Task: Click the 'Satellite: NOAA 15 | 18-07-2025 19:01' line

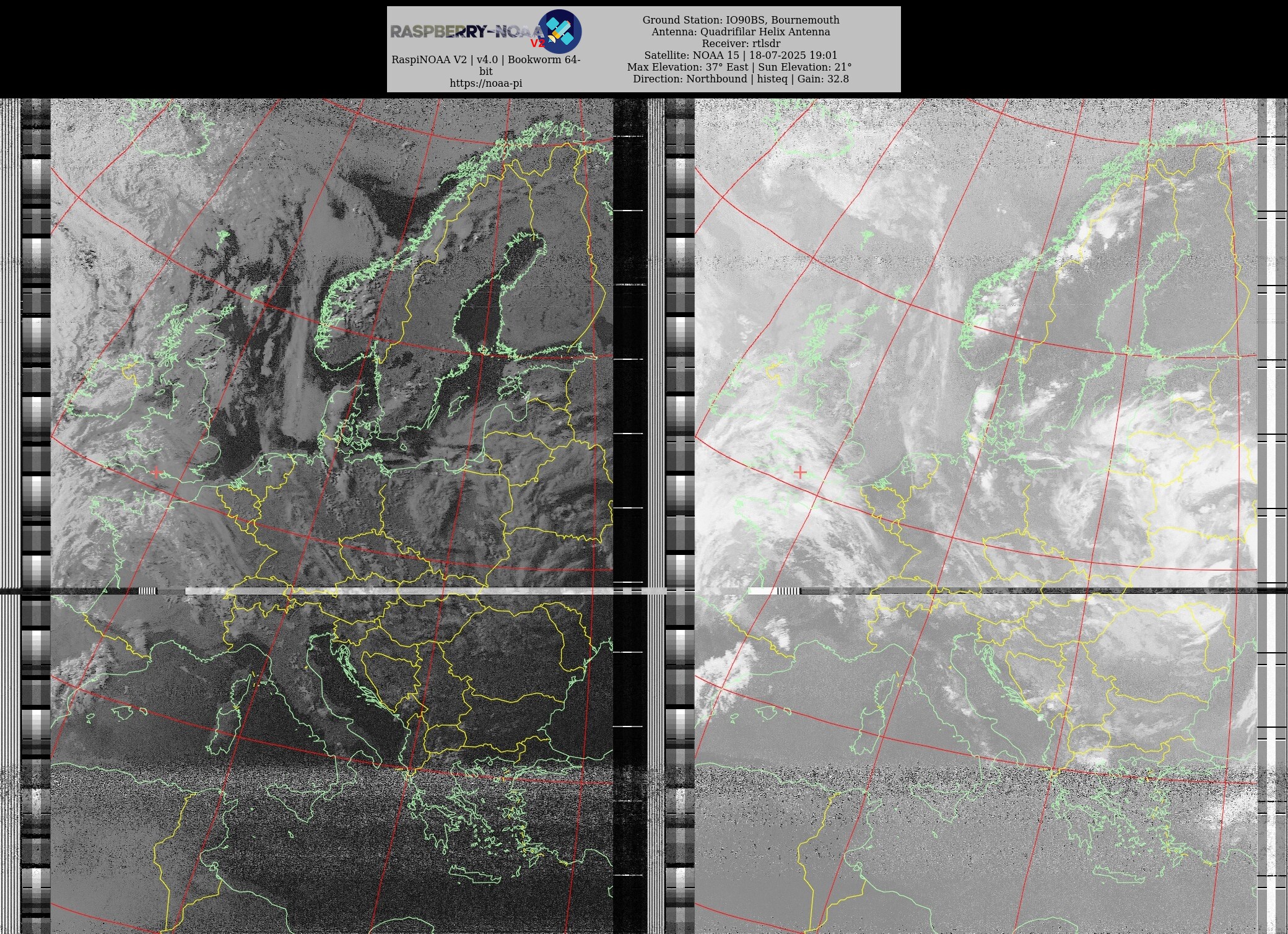Action: point(741,56)
